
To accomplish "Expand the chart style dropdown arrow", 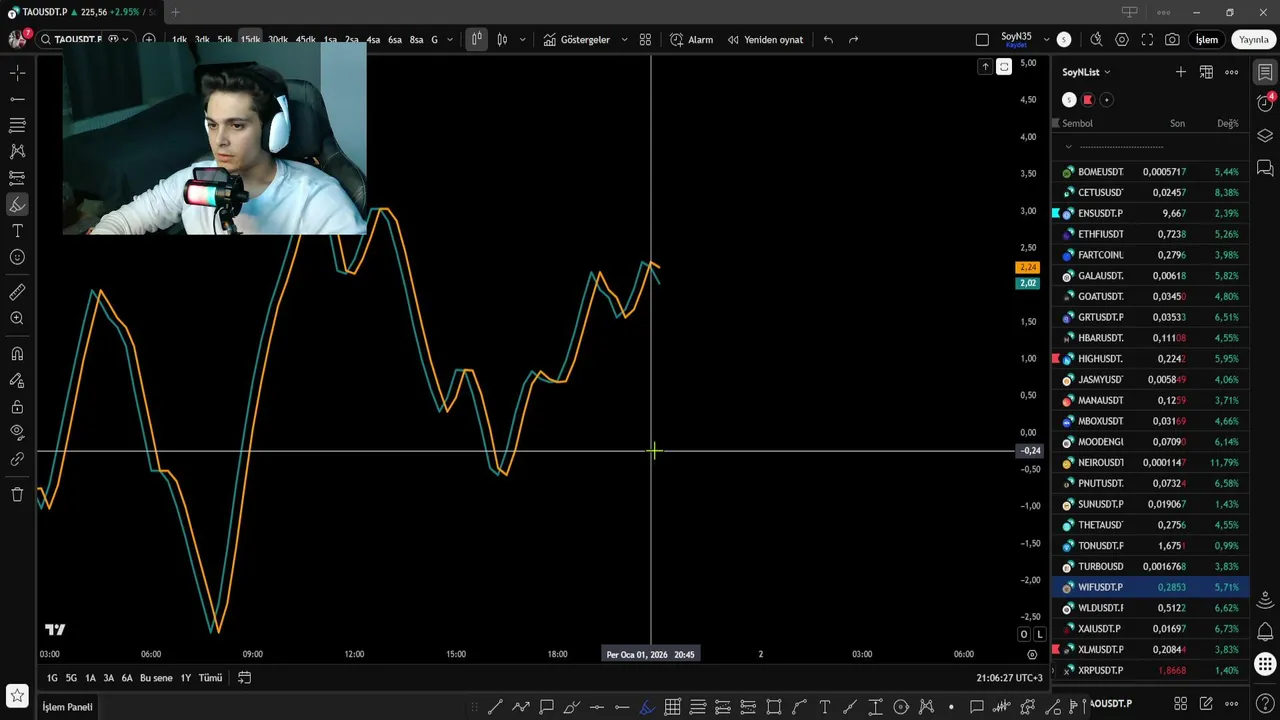I will (x=522, y=40).
